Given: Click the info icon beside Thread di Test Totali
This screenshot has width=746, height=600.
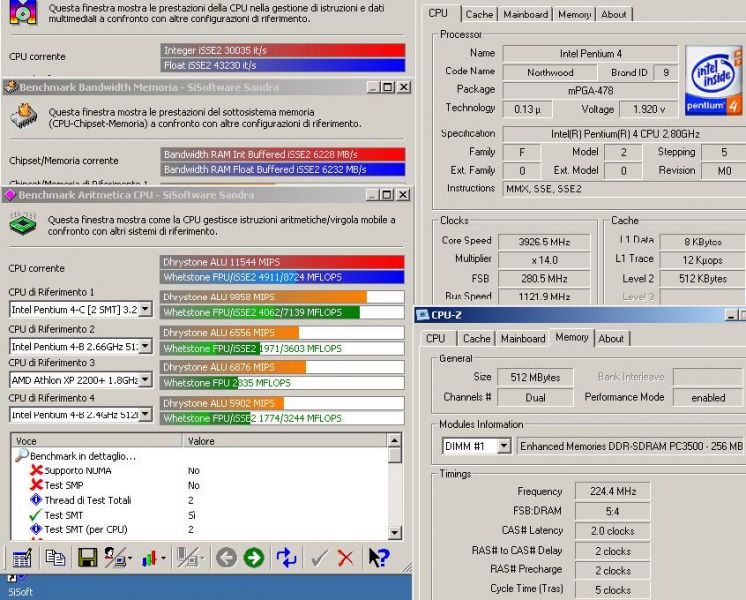Looking at the screenshot, I should coord(36,500).
